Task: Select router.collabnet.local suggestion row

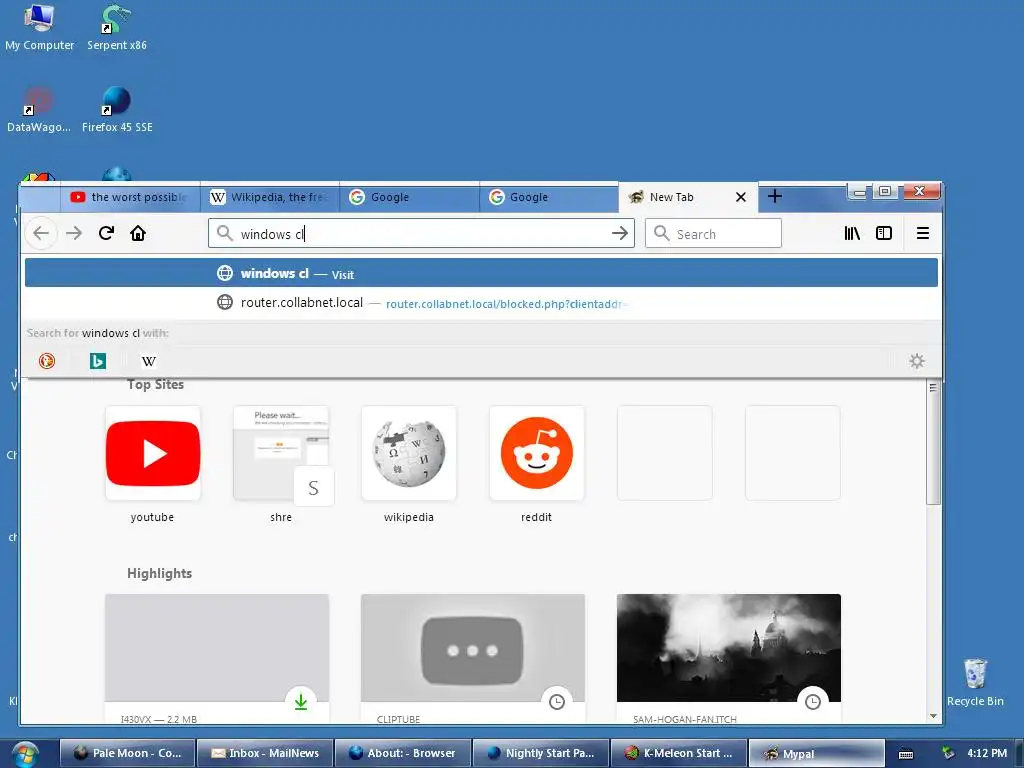Action: pyautogui.click(x=481, y=303)
